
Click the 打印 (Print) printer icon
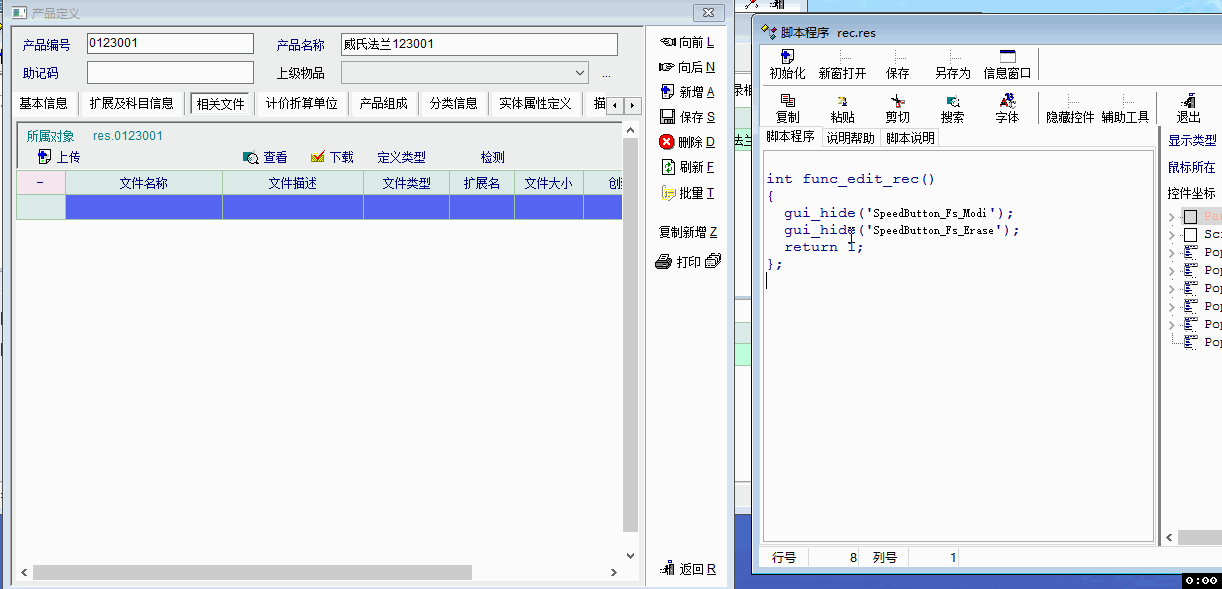[663, 262]
